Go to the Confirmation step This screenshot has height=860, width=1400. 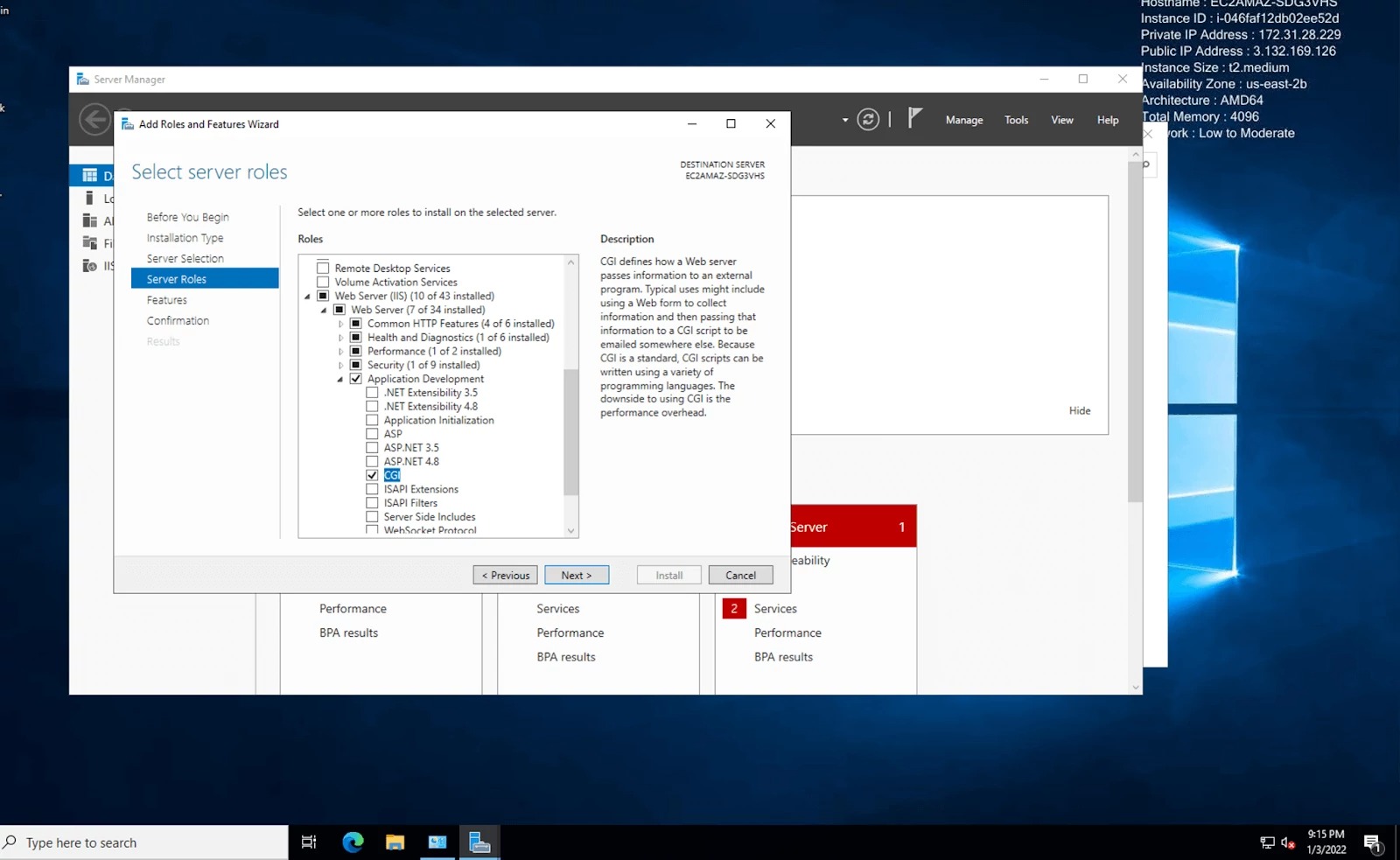[178, 321]
